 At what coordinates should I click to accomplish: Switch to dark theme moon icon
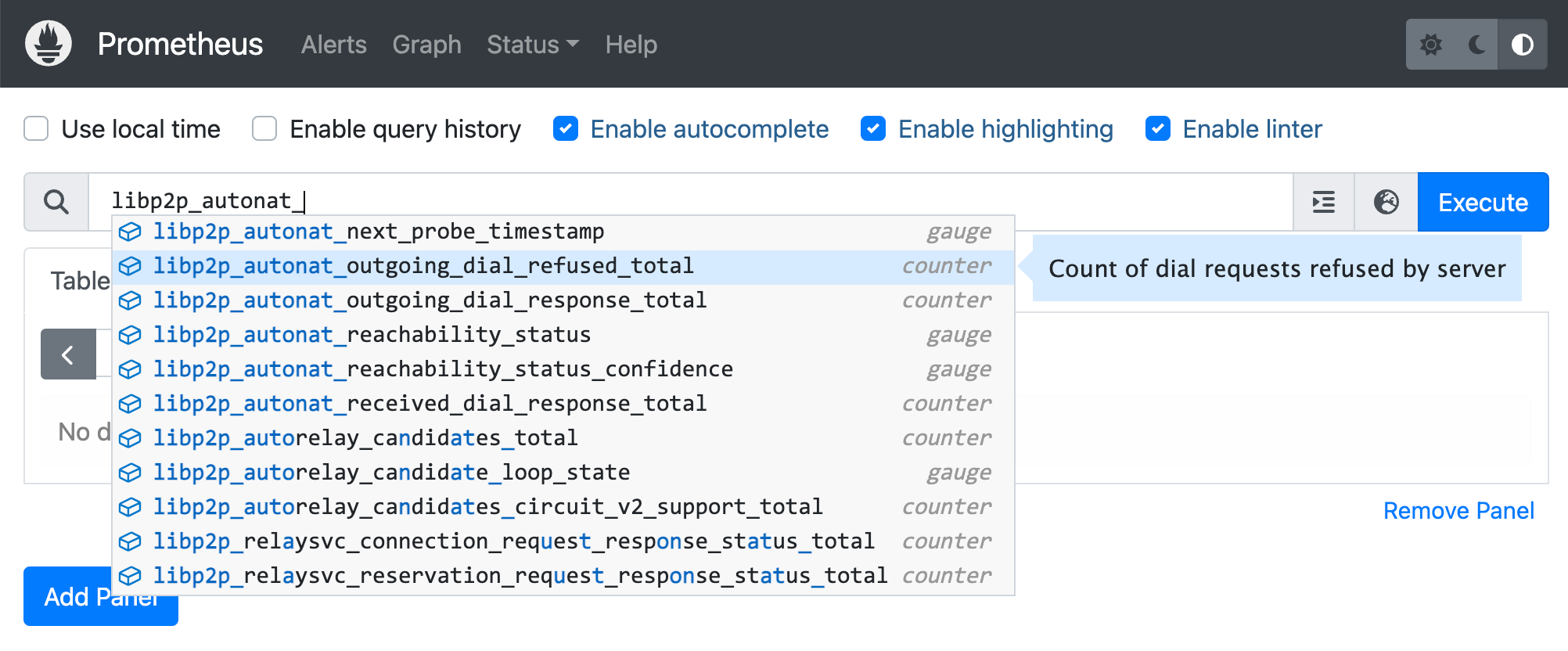[1476, 45]
